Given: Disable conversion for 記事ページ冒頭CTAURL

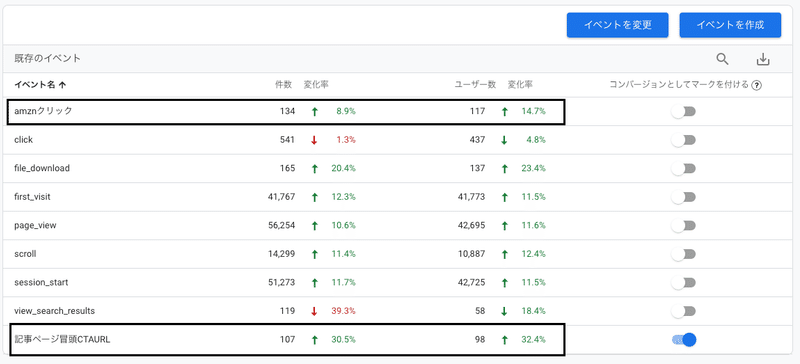Looking at the screenshot, I should coord(684,339).
